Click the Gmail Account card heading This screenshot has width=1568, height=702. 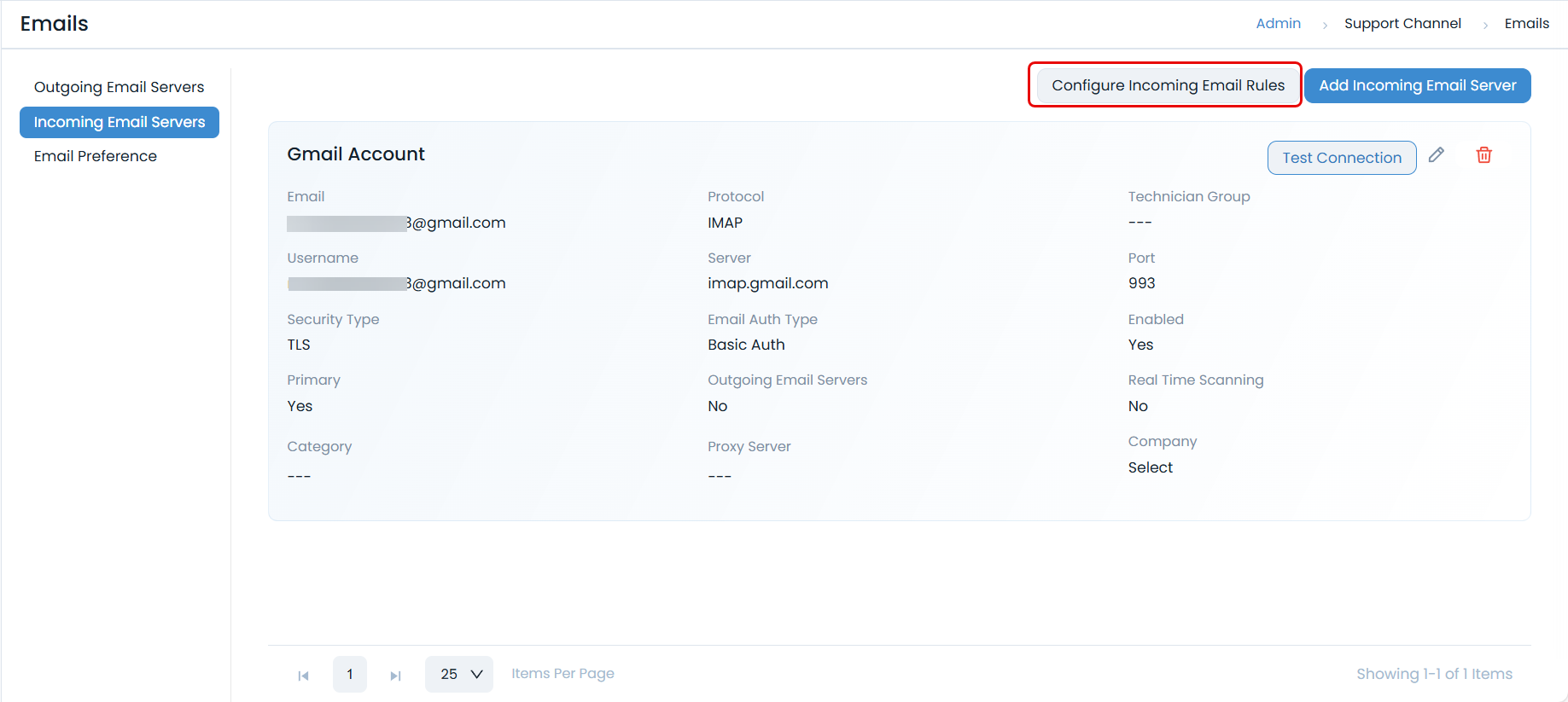[356, 154]
